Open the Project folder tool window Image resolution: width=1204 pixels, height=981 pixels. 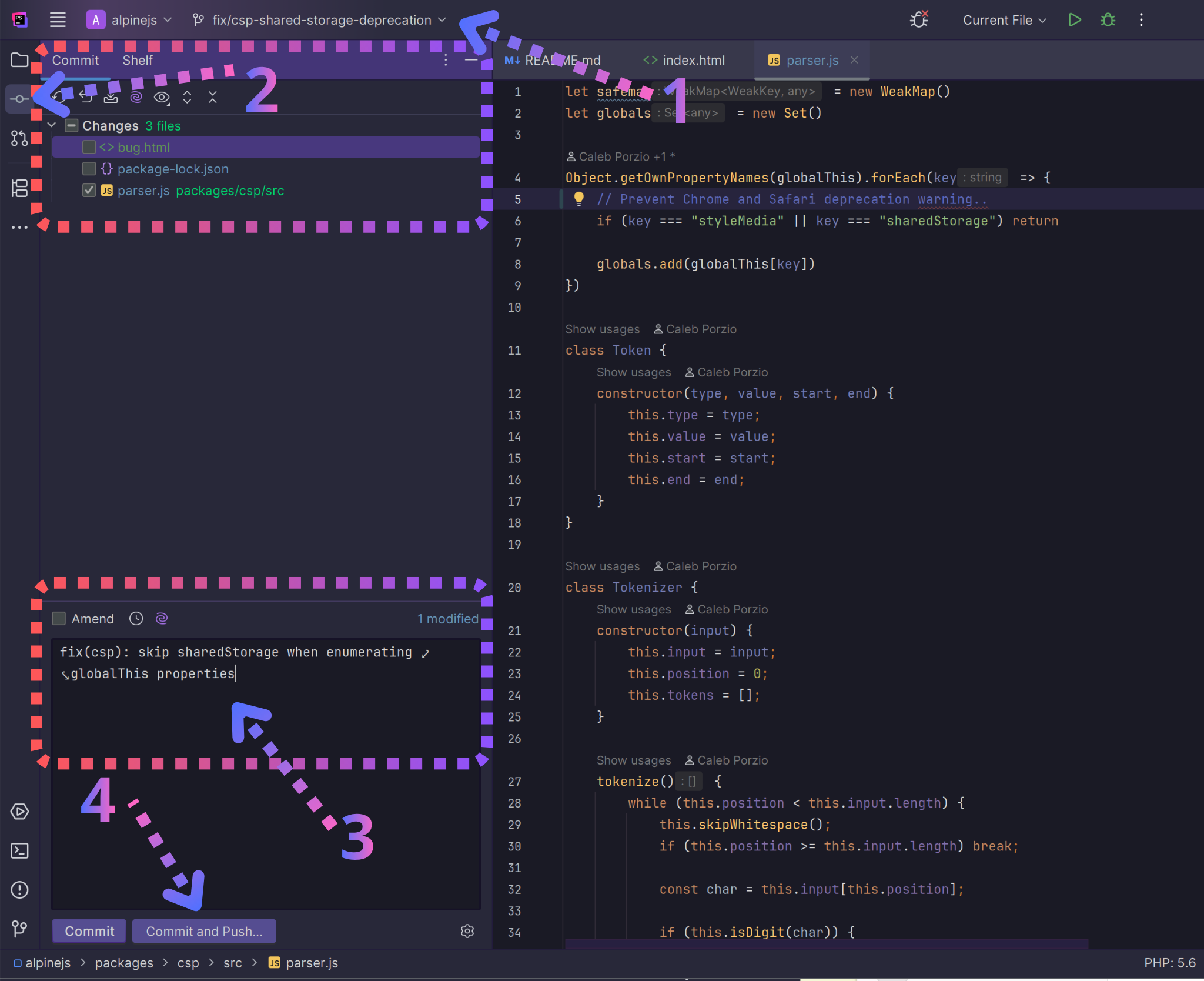click(x=19, y=60)
